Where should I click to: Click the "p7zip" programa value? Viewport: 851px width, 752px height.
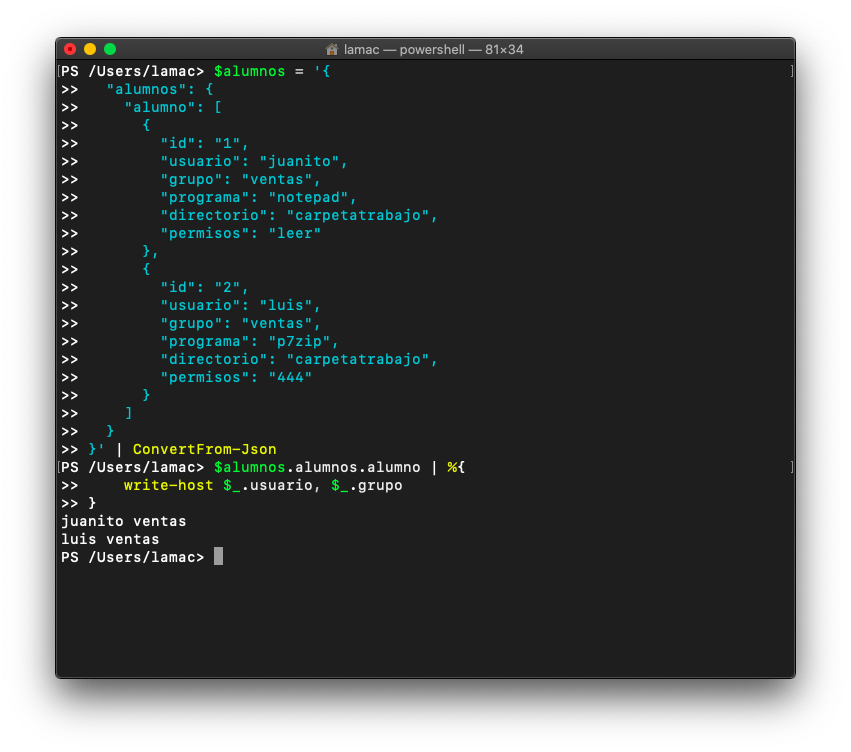299,341
